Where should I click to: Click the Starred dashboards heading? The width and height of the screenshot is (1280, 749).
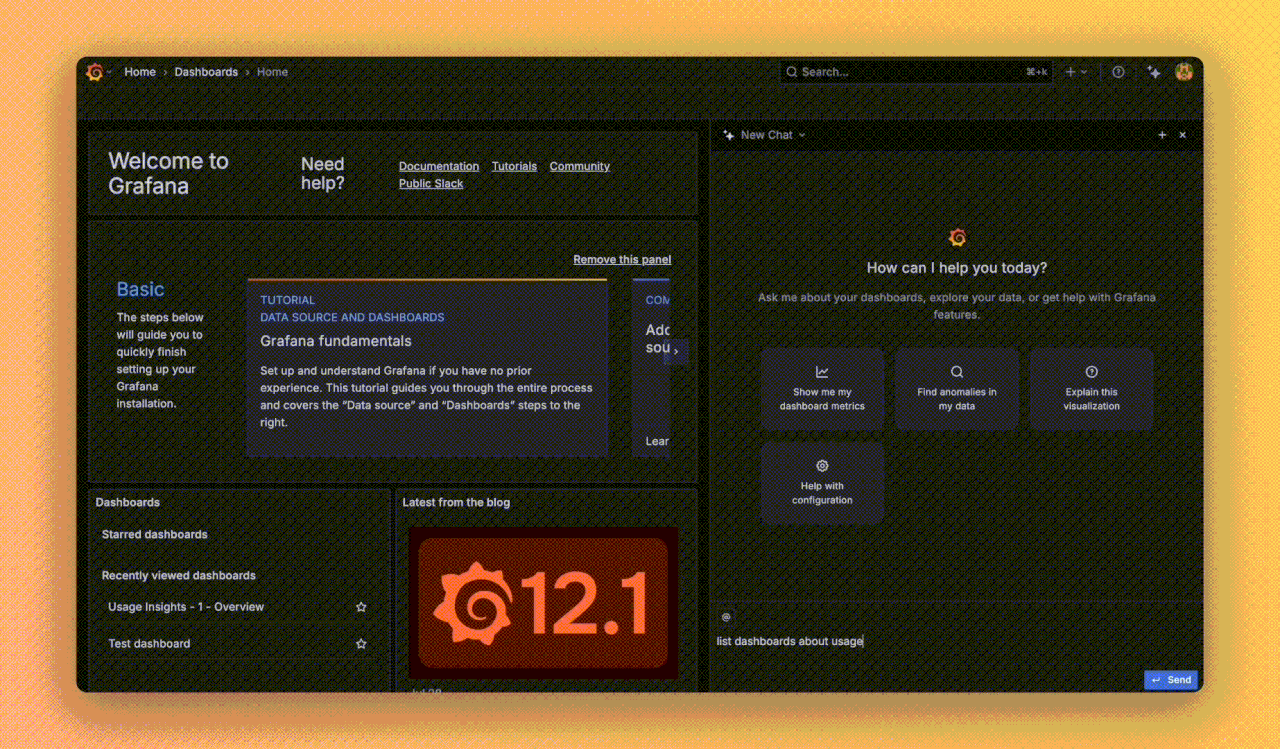[x=155, y=535]
